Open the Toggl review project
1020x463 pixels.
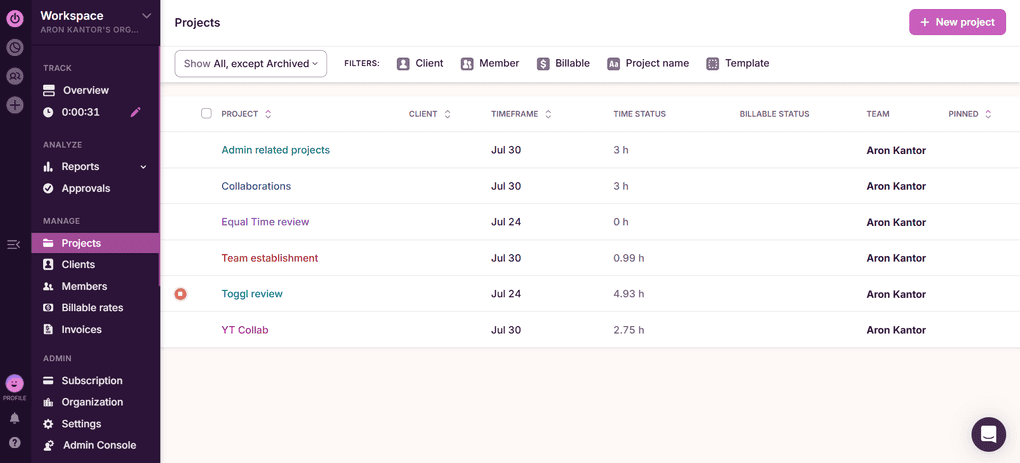coord(252,294)
